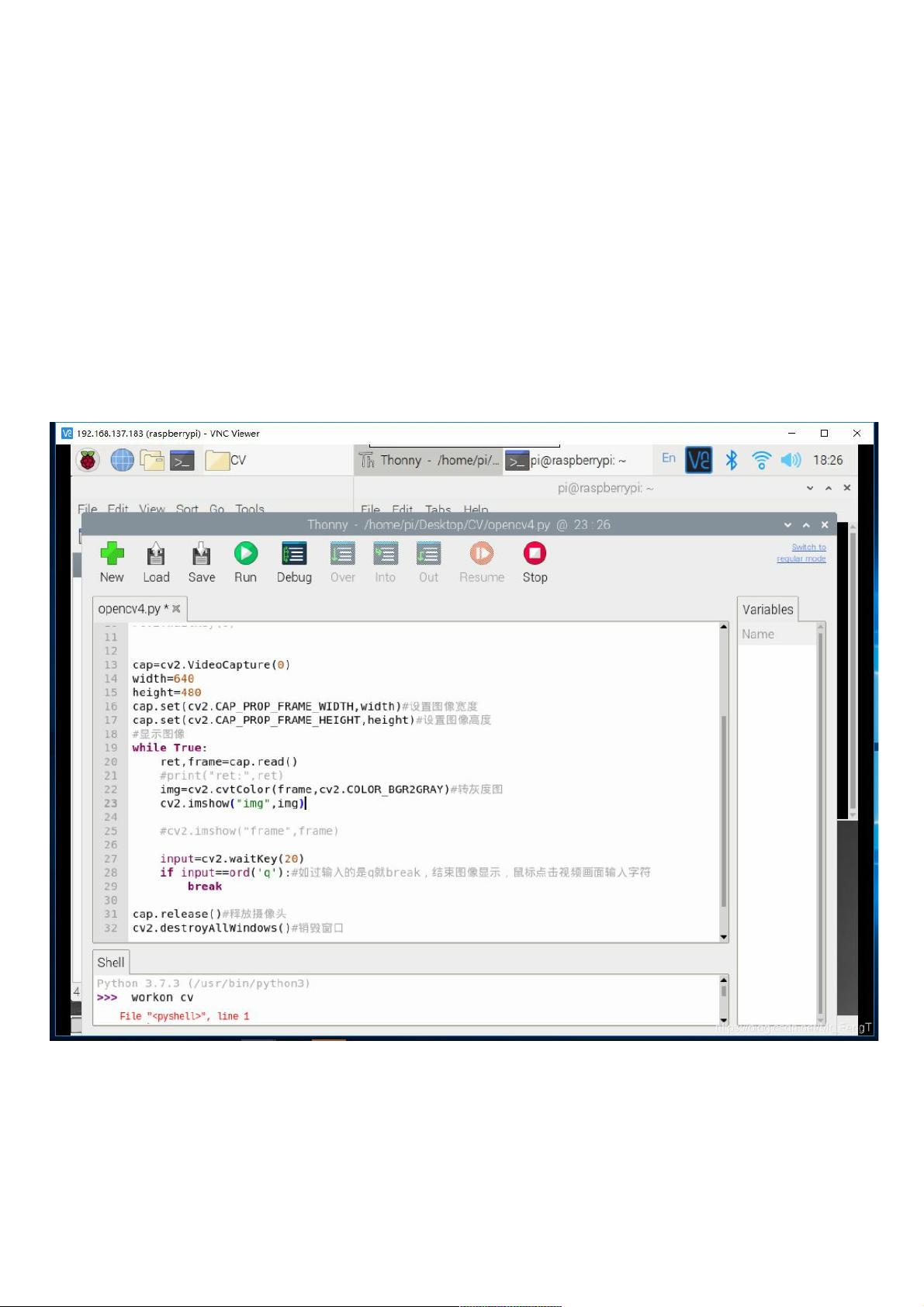924x1307 pixels.
Task: Open the Tools menu in the file manager
Action: (x=250, y=510)
